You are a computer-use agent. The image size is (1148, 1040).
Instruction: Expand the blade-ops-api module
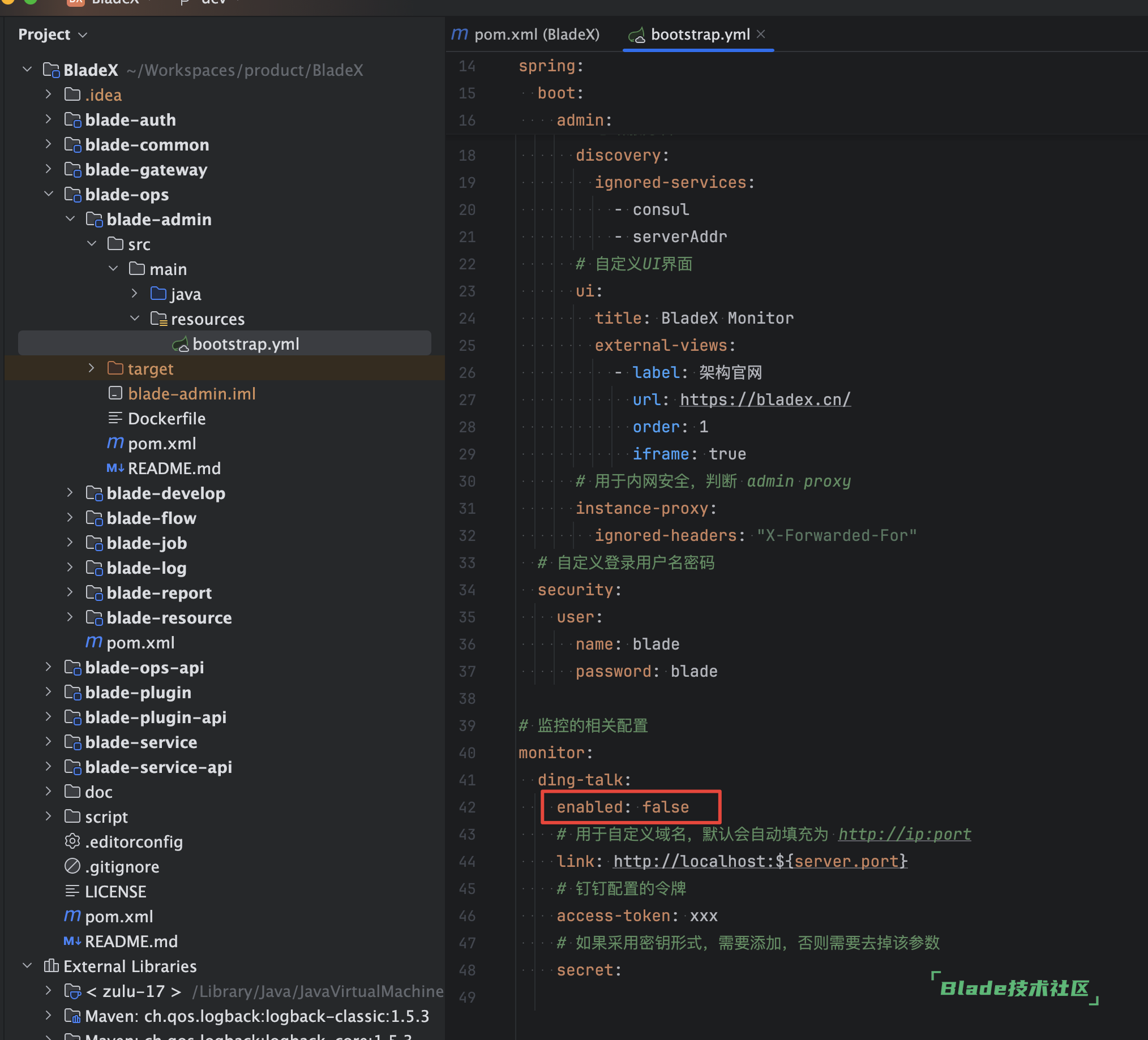point(49,667)
